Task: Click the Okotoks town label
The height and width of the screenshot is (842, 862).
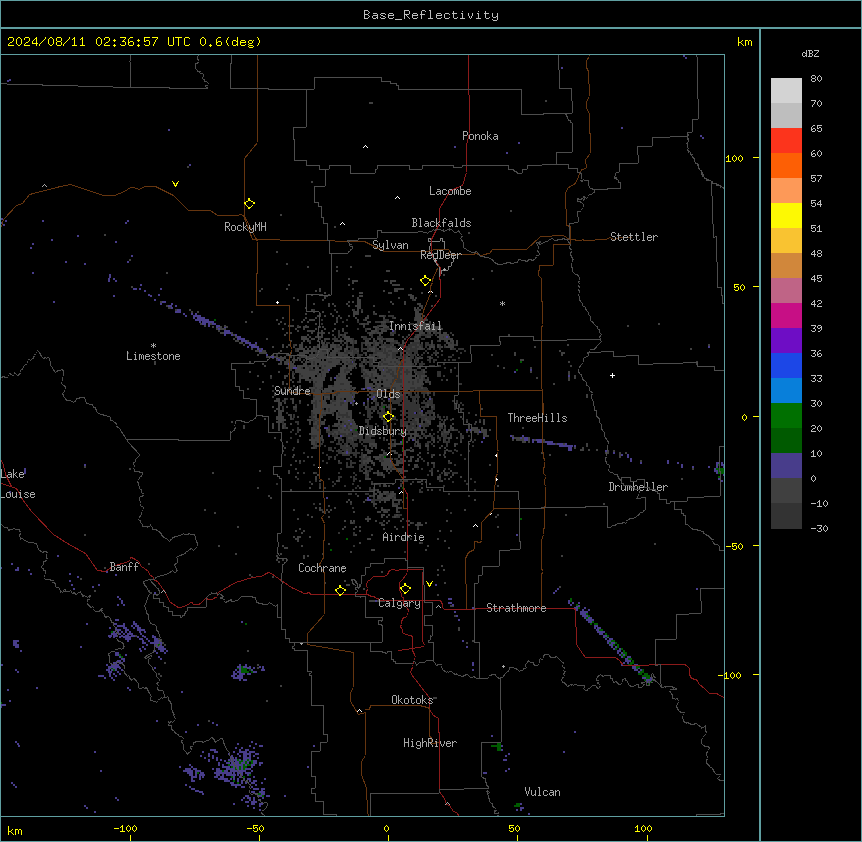Action: tap(412, 700)
